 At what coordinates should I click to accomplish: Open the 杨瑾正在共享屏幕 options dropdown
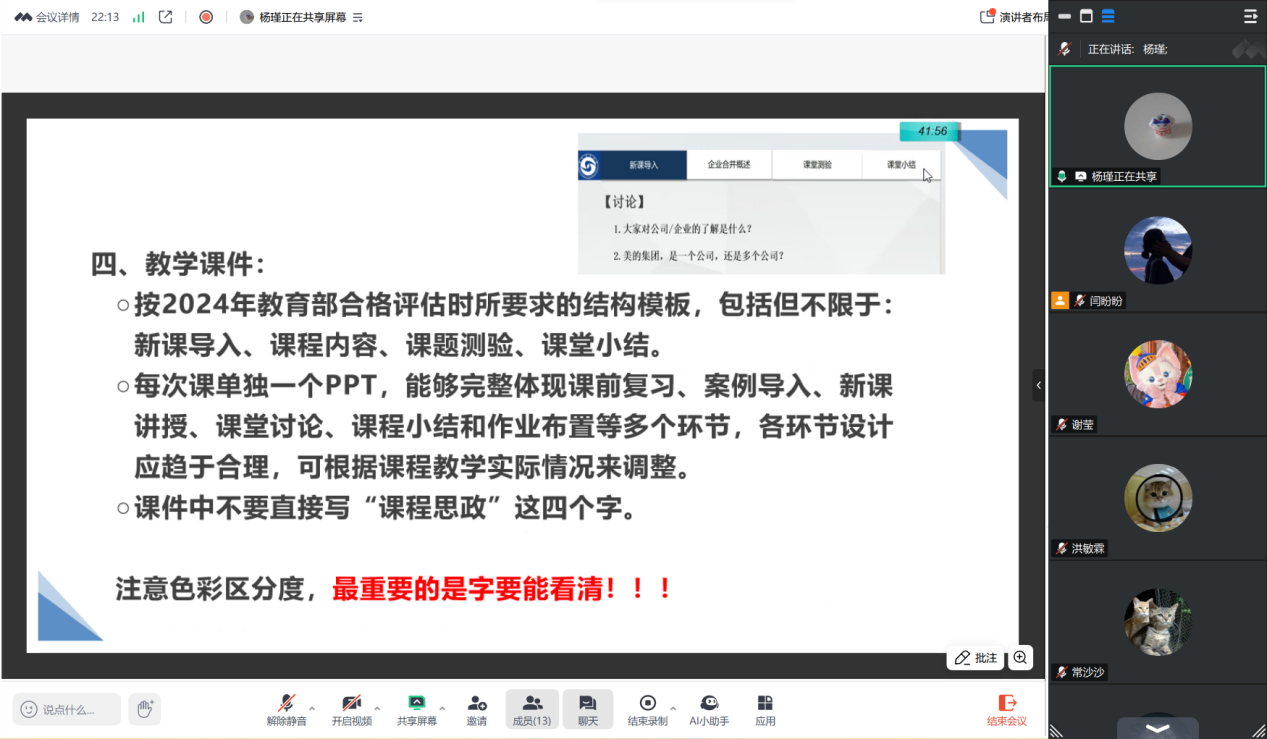point(358,18)
